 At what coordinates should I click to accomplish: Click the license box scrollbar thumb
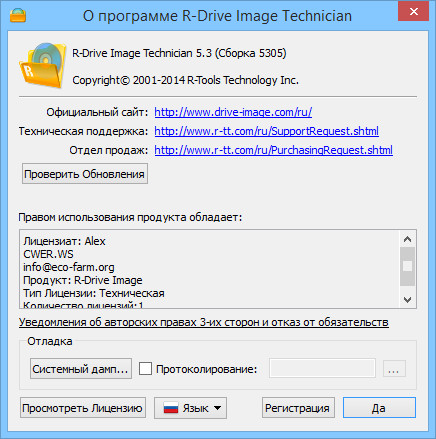(407, 266)
